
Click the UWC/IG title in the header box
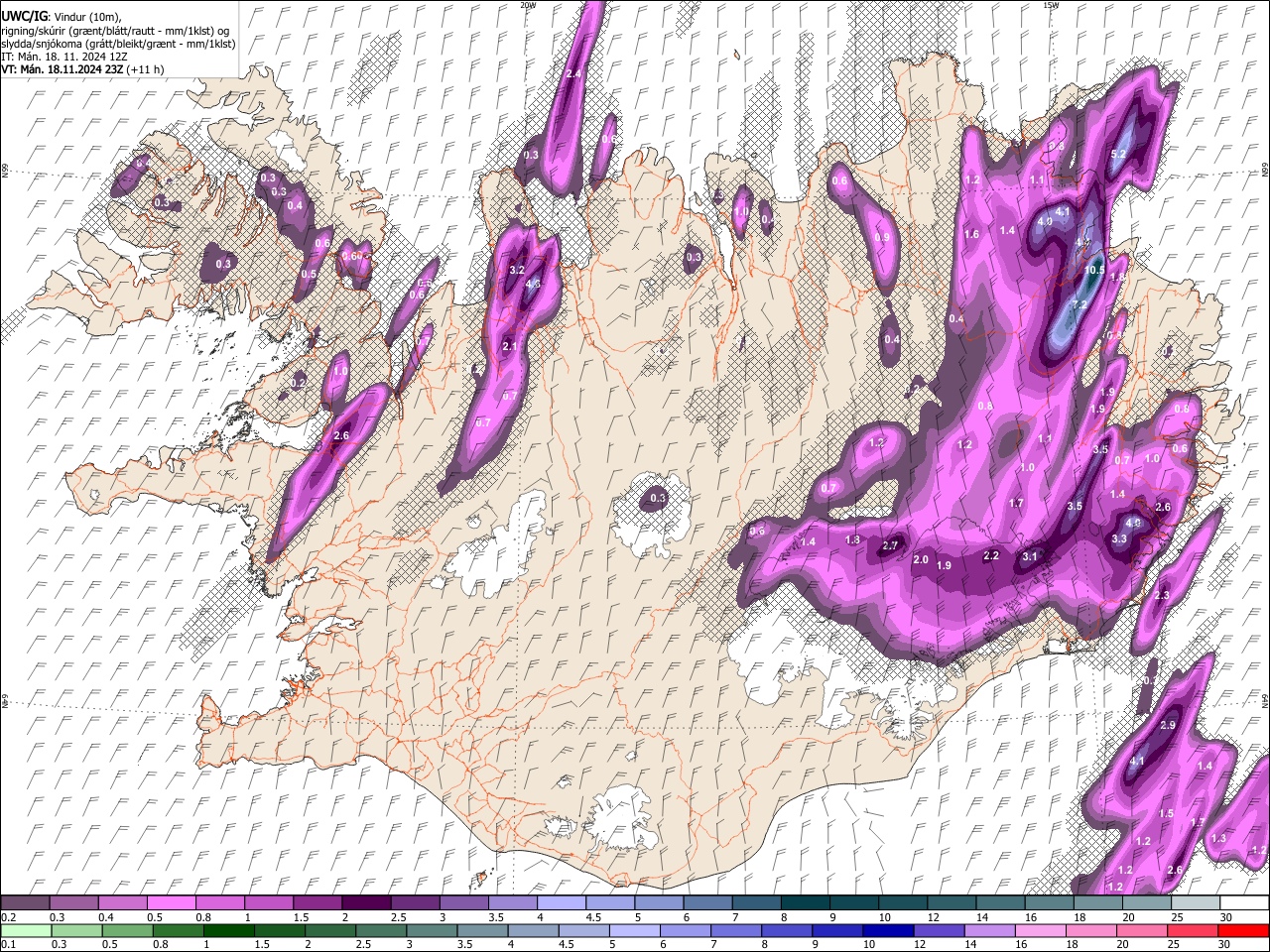coord(24,16)
